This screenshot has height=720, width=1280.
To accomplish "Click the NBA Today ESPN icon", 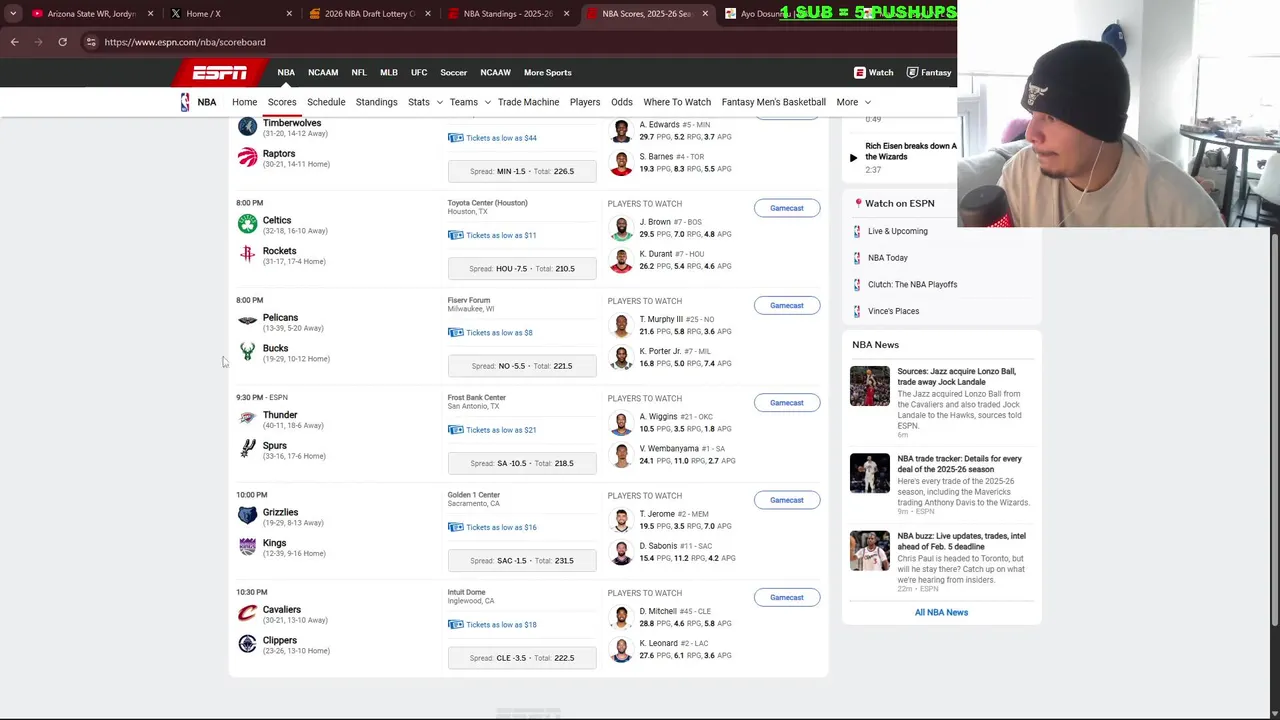I will (x=857, y=258).
